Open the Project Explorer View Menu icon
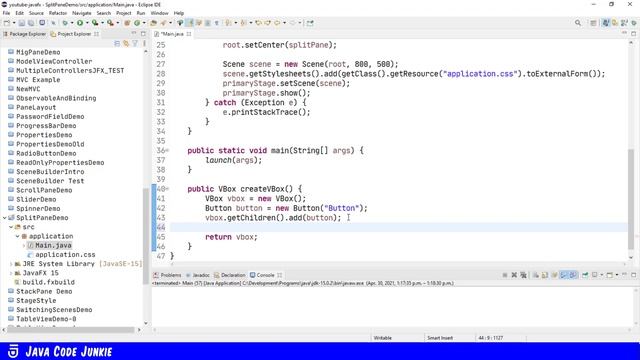 pos(144,43)
